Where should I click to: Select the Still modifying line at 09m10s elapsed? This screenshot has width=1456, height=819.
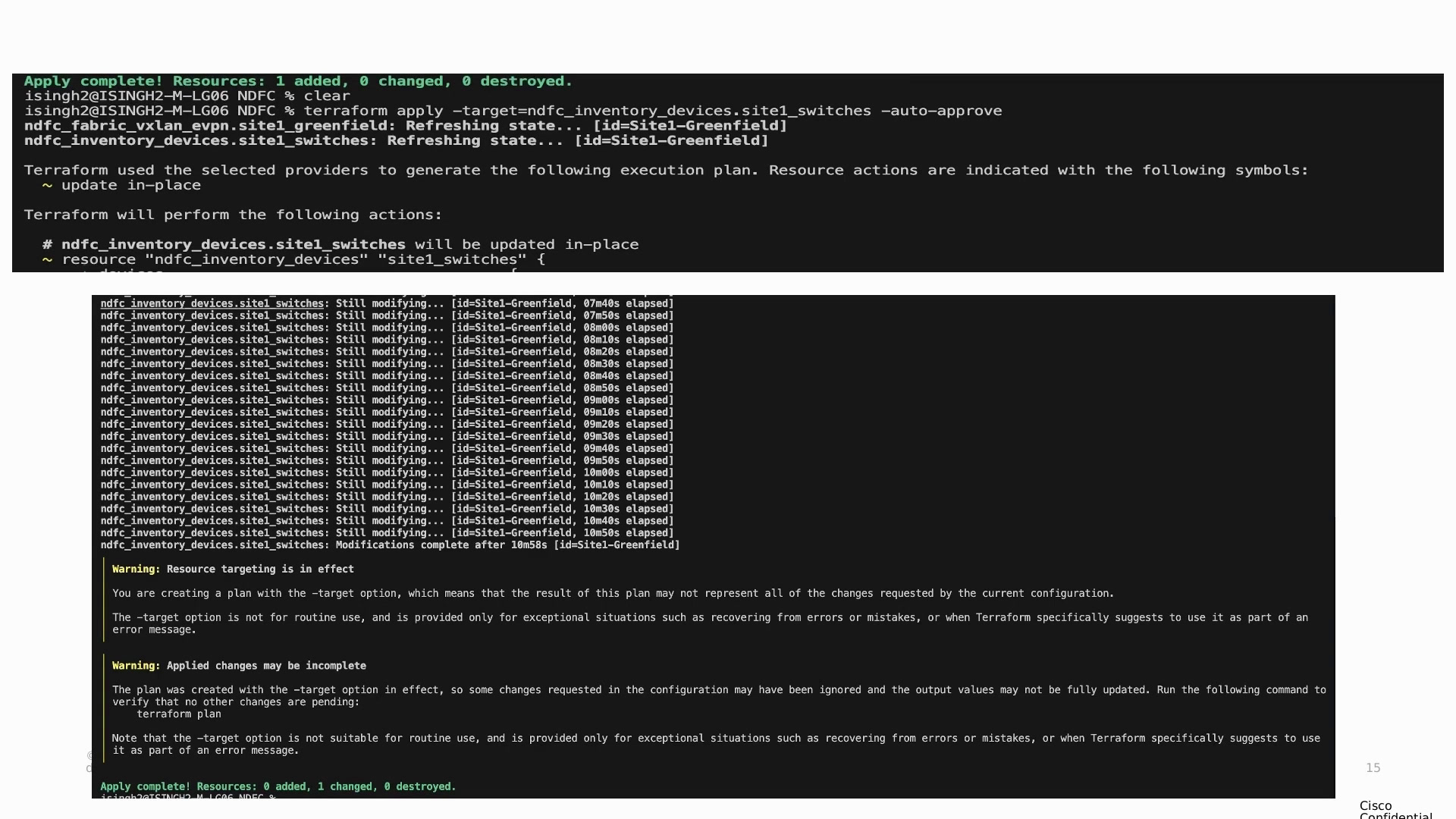coord(387,413)
